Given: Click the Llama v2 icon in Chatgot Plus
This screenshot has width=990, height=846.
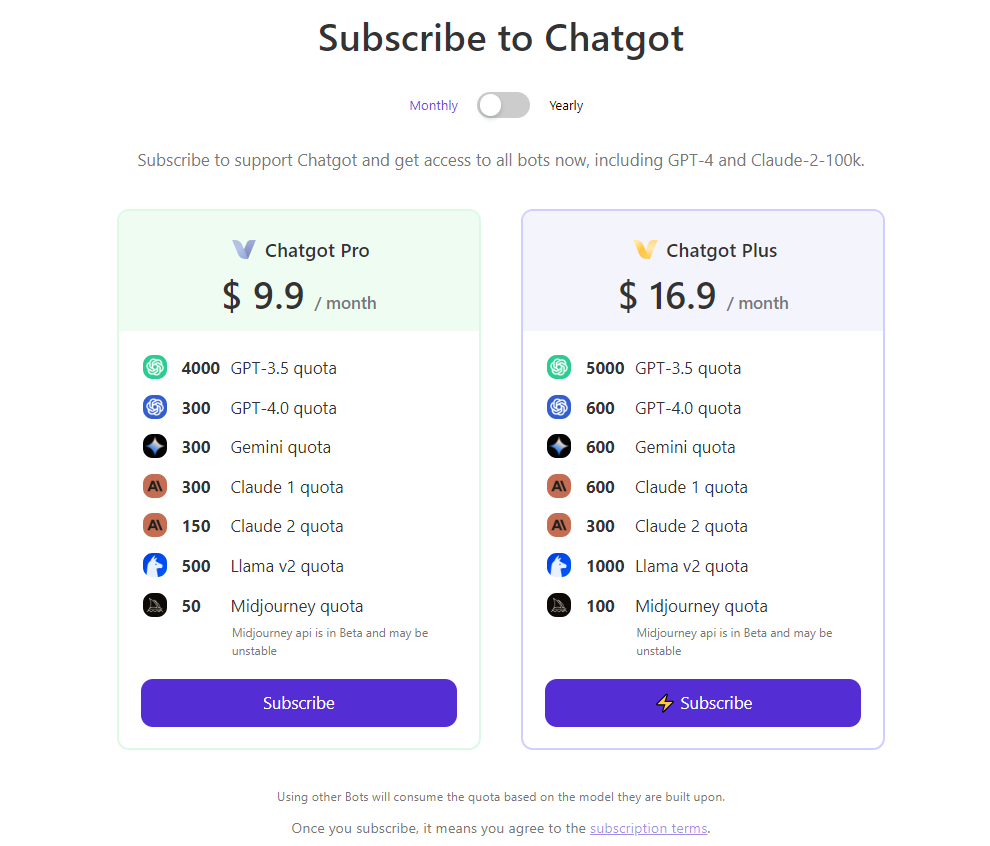Looking at the screenshot, I should 559,566.
